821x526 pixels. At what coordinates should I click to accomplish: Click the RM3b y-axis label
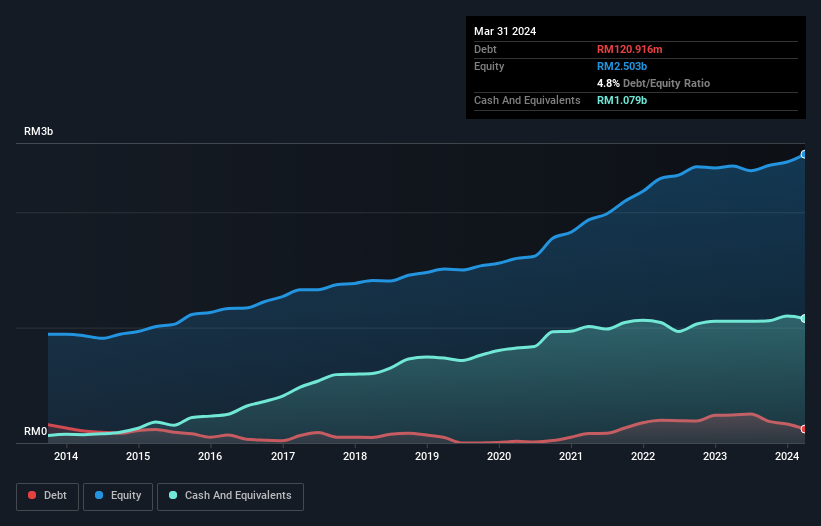coord(39,132)
